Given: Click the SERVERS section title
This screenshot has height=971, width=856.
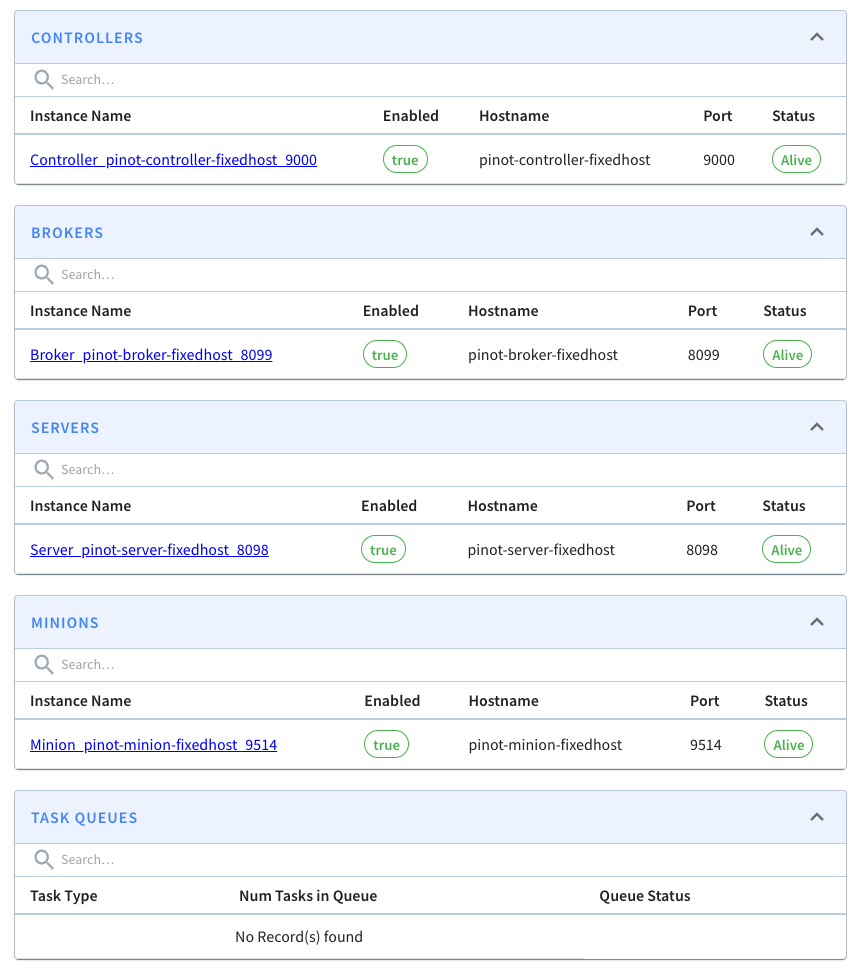Looking at the screenshot, I should coord(65,428).
